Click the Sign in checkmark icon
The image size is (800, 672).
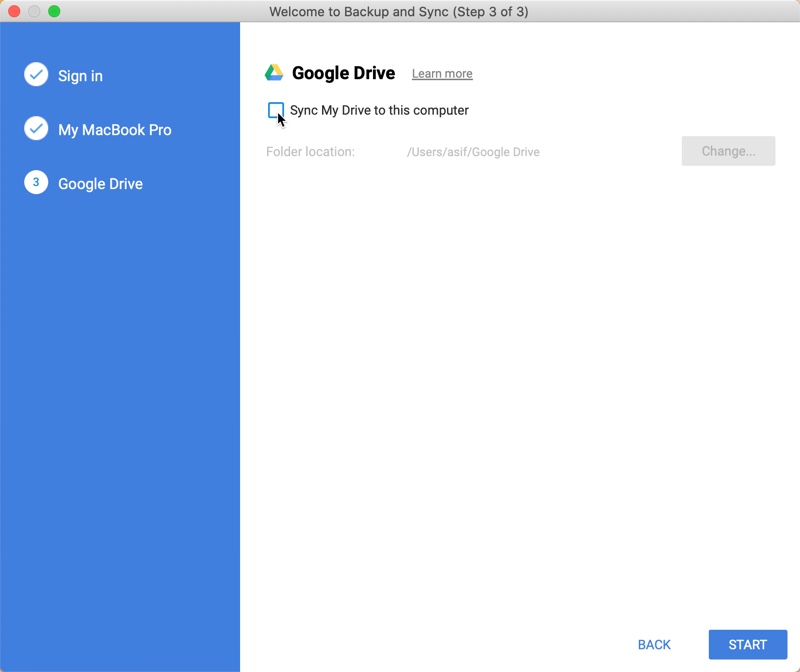click(x=36, y=74)
